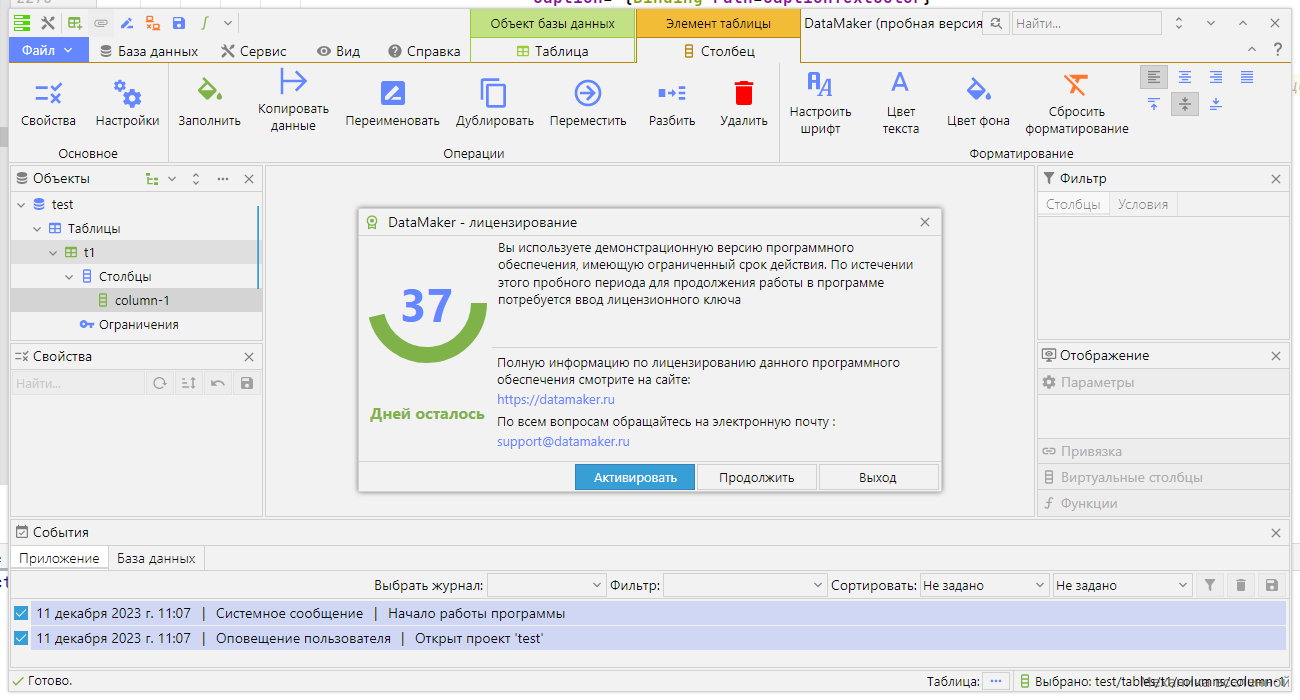1300x700 pixels.
Task: Click Копировать данные arrow icon
Action: 293,81
